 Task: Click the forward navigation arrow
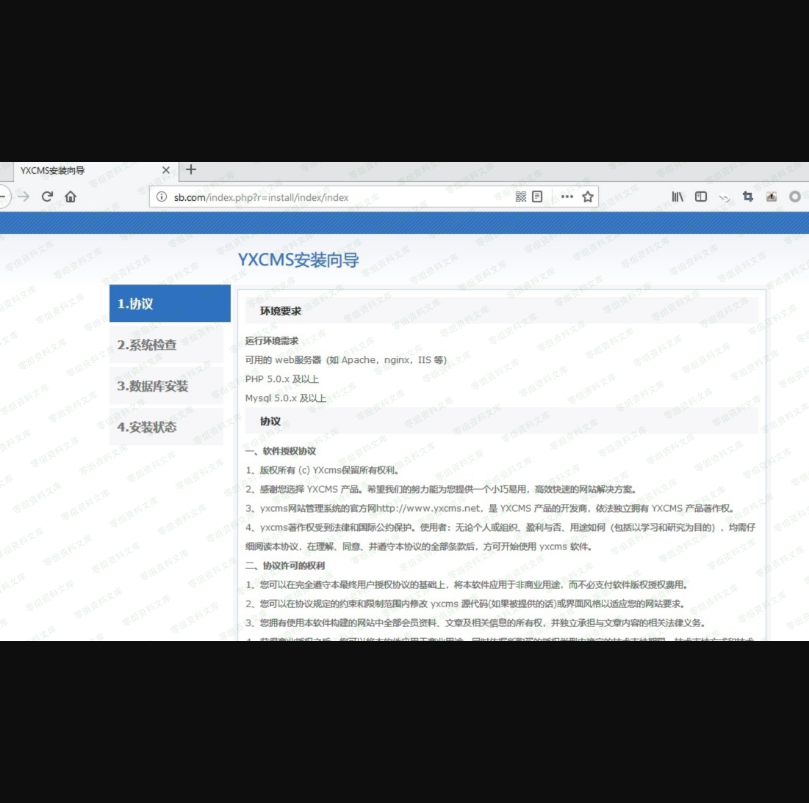click(x=23, y=197)
